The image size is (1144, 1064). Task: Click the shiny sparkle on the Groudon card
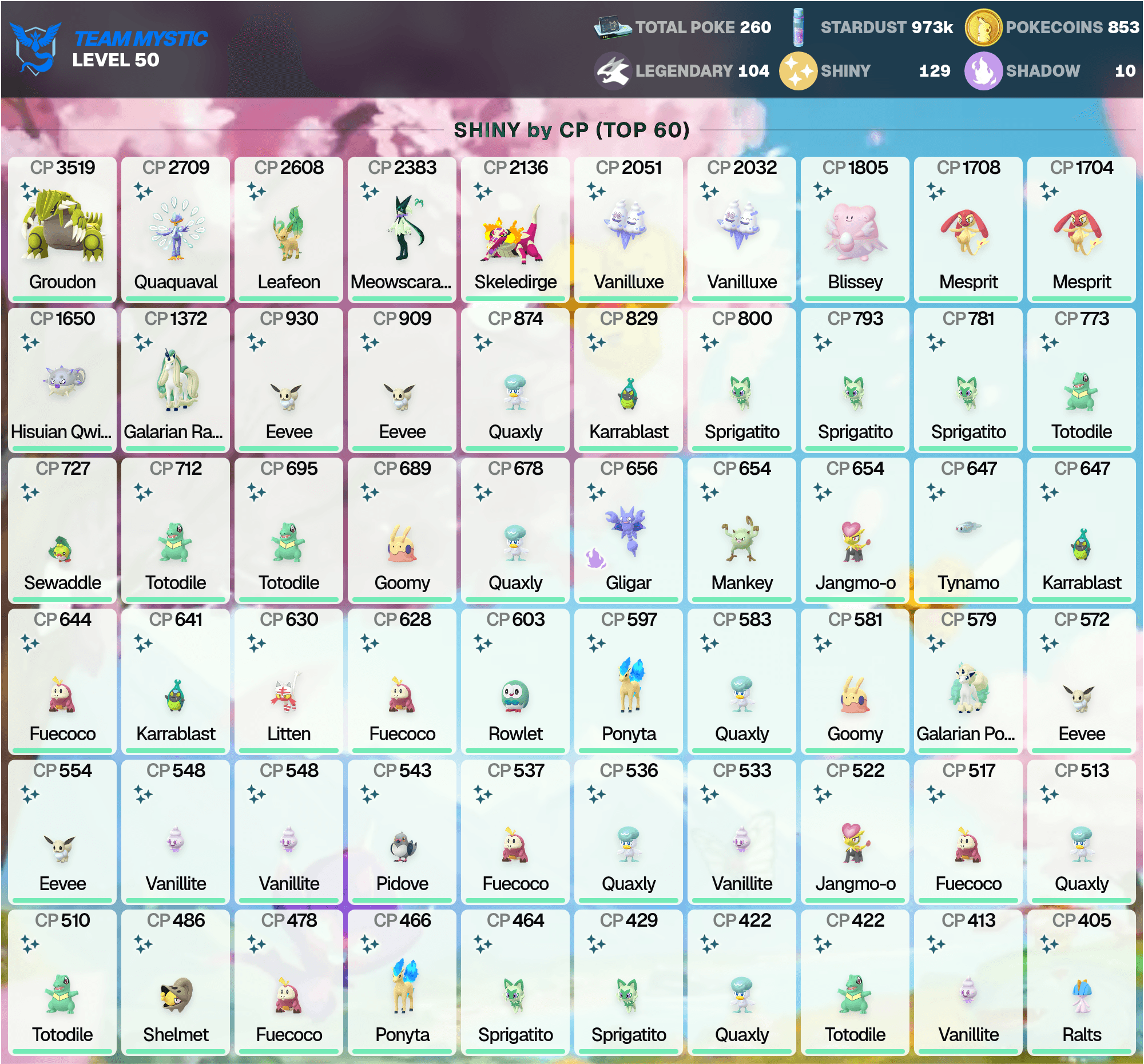pyautogui.click(x=29, y=191)
